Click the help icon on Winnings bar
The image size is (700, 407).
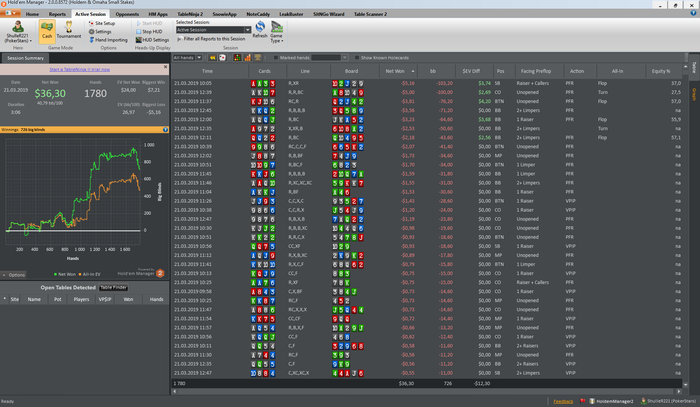coord(165,129)
